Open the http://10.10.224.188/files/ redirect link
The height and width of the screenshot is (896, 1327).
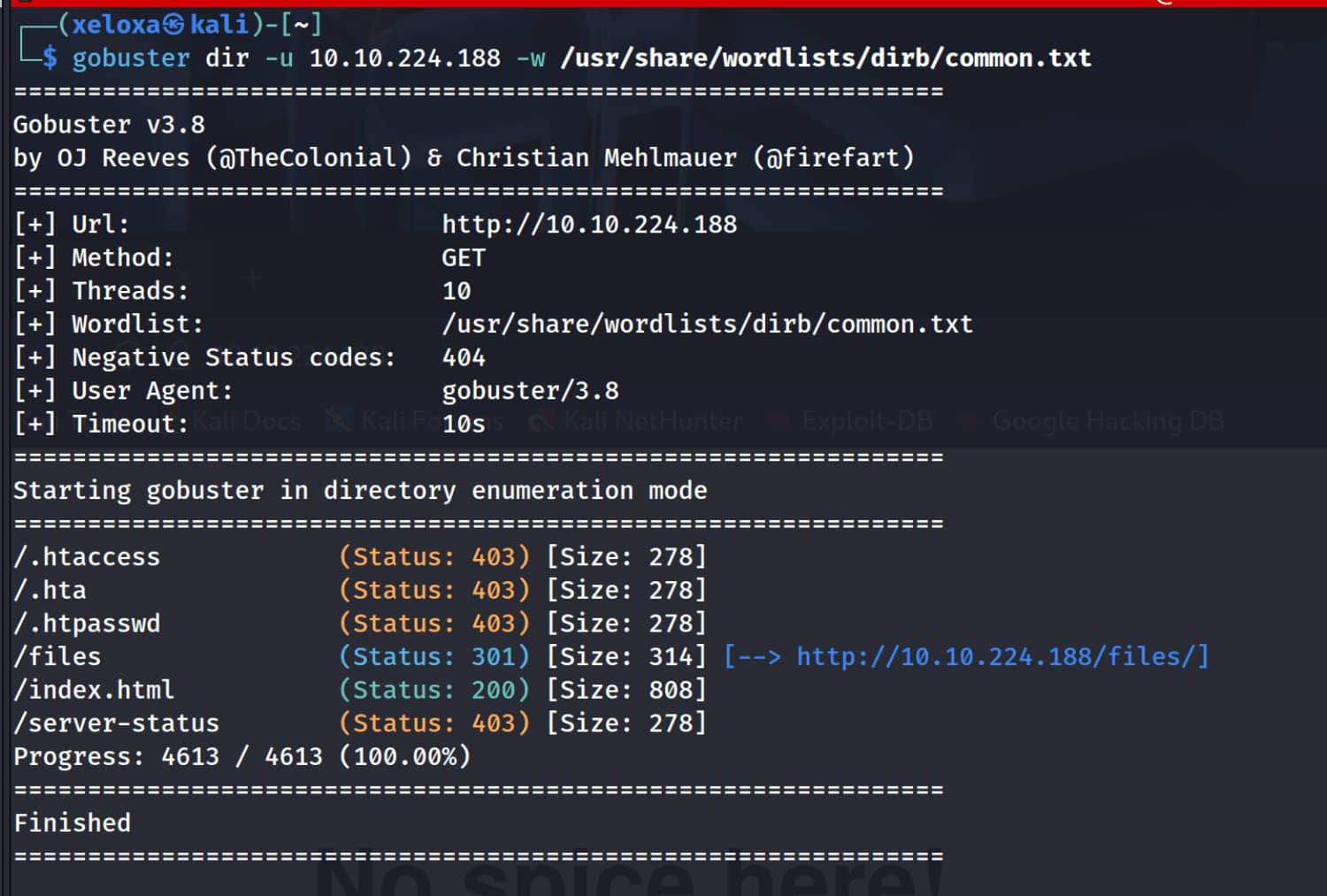point(1001,656)
